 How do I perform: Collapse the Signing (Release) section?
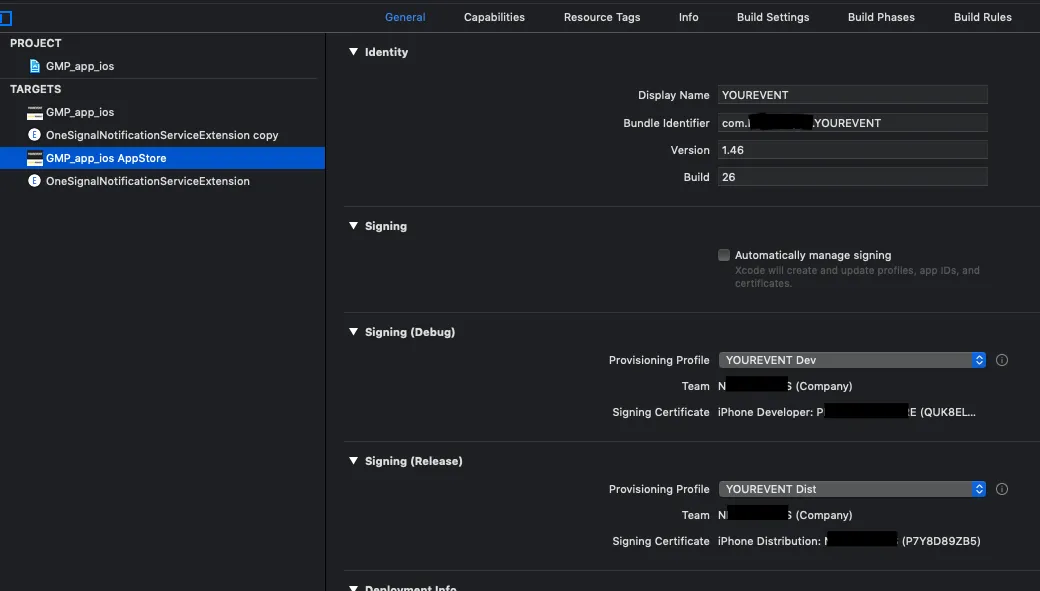[x=354, y=460]
